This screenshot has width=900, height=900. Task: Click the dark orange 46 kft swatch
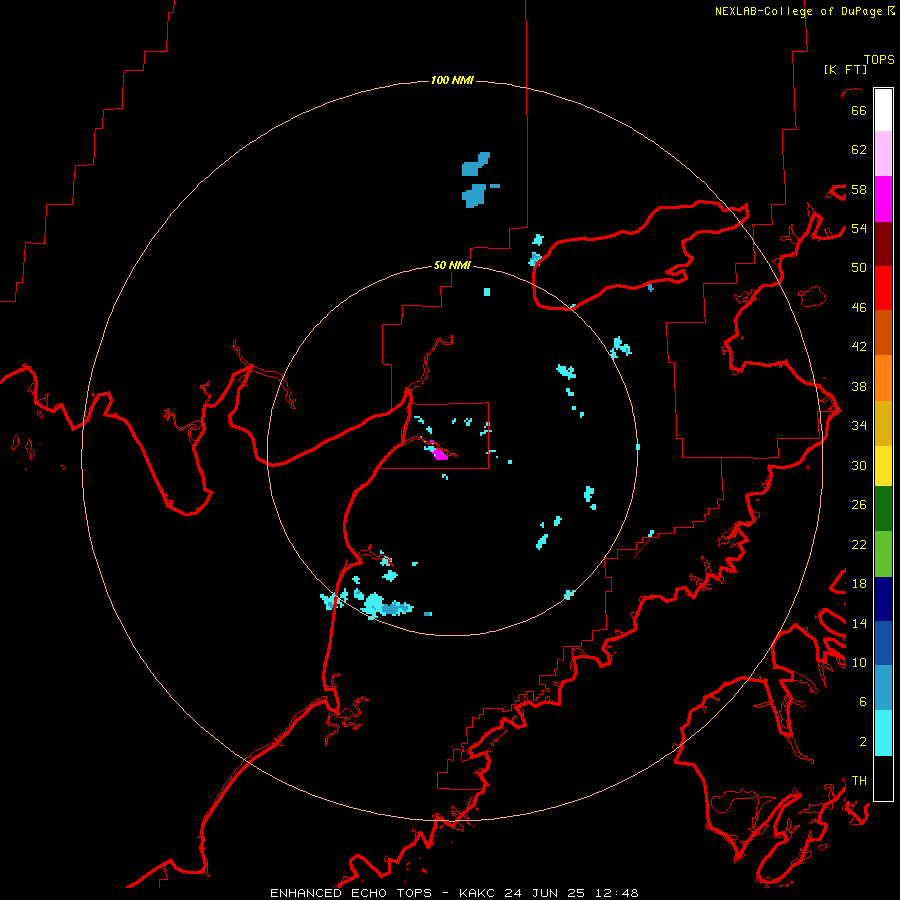(883, 332)
